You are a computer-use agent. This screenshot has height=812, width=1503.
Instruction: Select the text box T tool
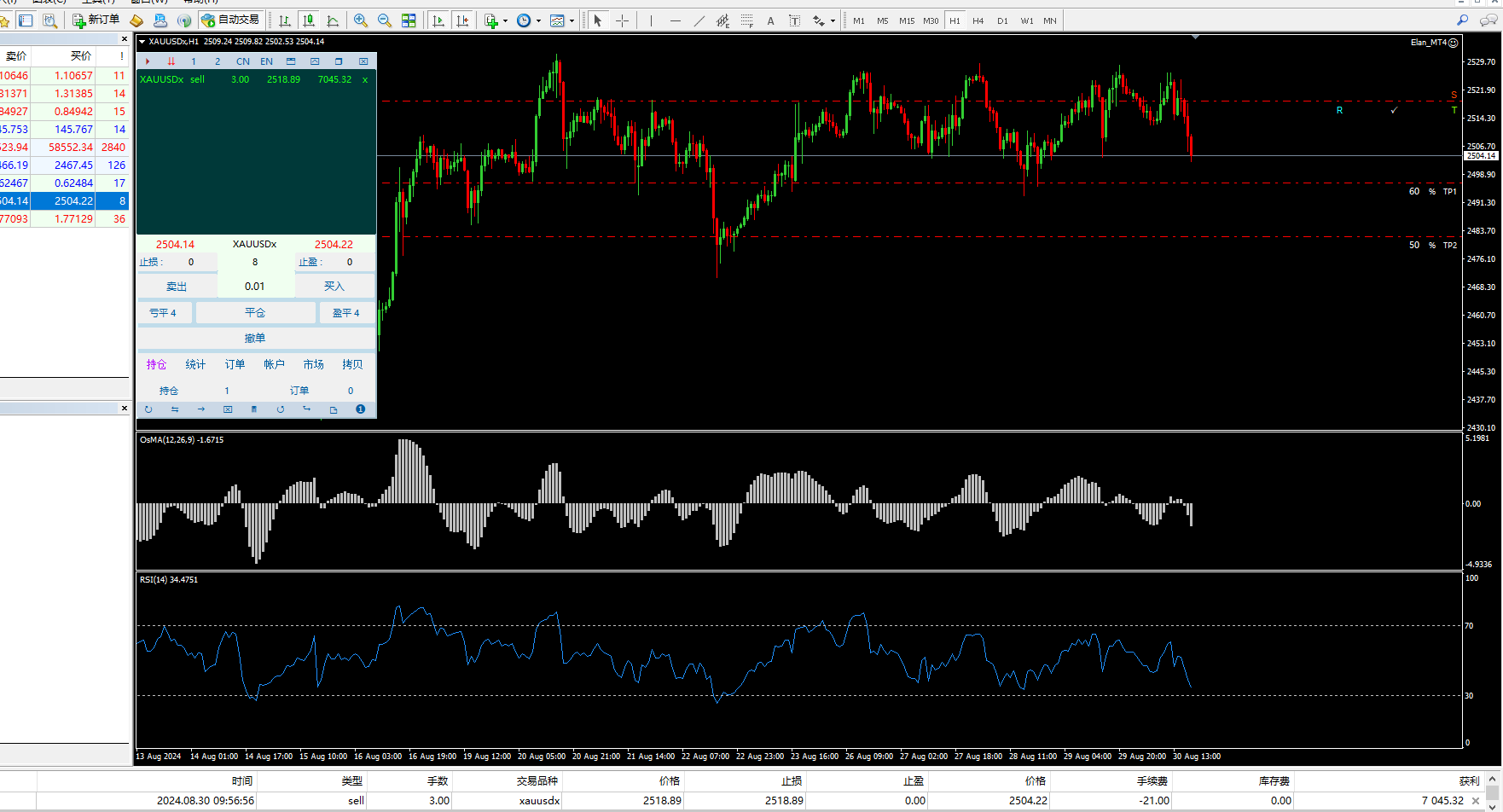(794, 20)
